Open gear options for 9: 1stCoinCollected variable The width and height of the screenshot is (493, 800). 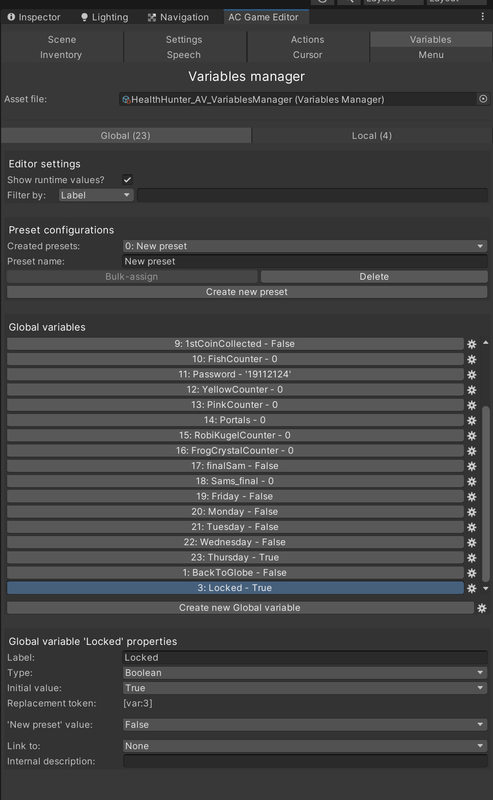472,344
